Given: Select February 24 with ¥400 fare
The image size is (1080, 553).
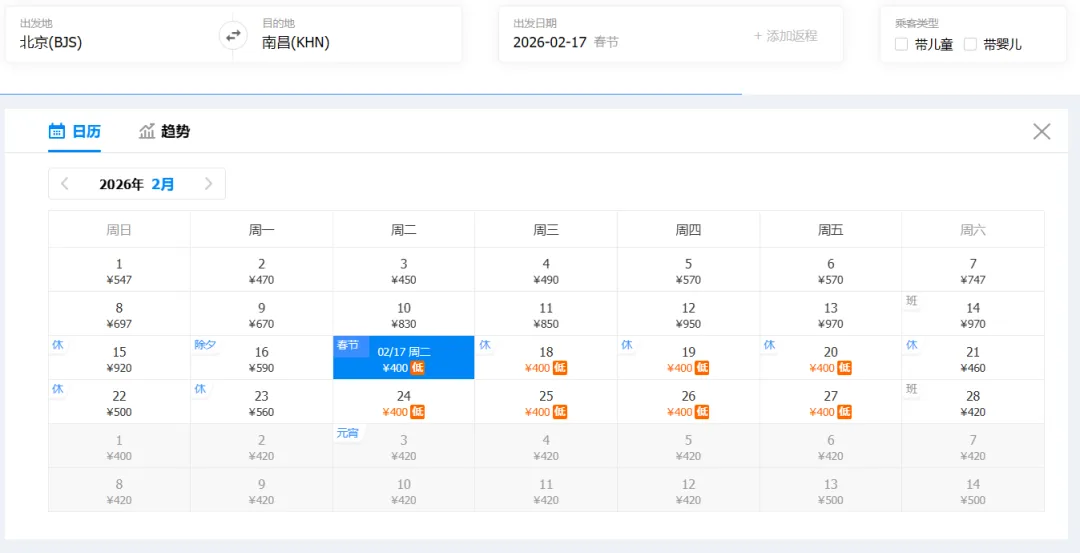Looking at the screenshot, I should click(x=404, y=402).
